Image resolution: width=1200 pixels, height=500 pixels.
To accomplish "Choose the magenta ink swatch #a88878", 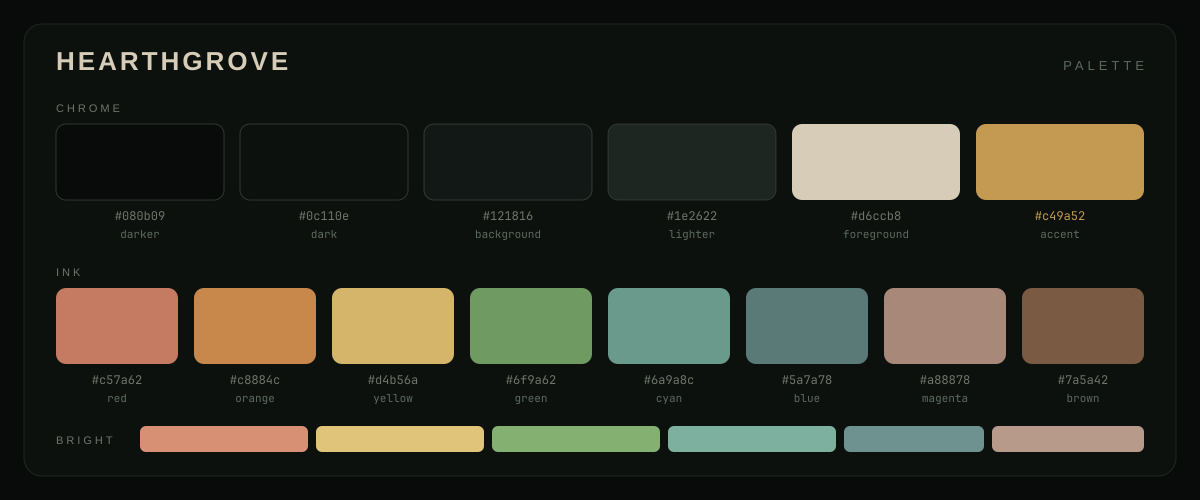I will click(945, 326).
